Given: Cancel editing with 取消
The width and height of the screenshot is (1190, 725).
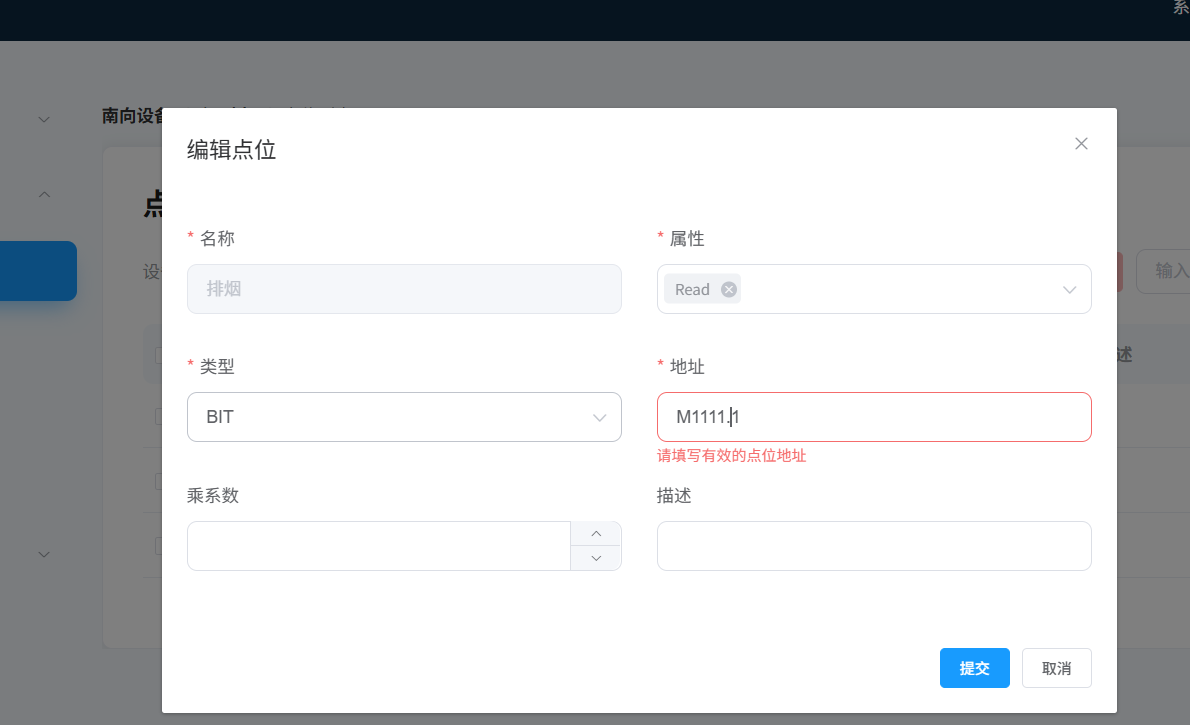Looking at the screenshot, I should click(x=1056, y=668).
